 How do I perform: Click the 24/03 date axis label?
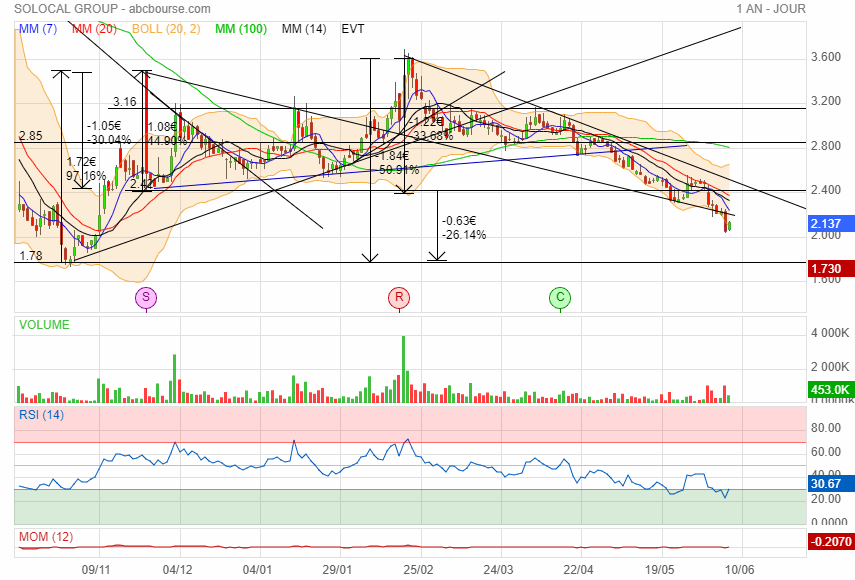498,570
